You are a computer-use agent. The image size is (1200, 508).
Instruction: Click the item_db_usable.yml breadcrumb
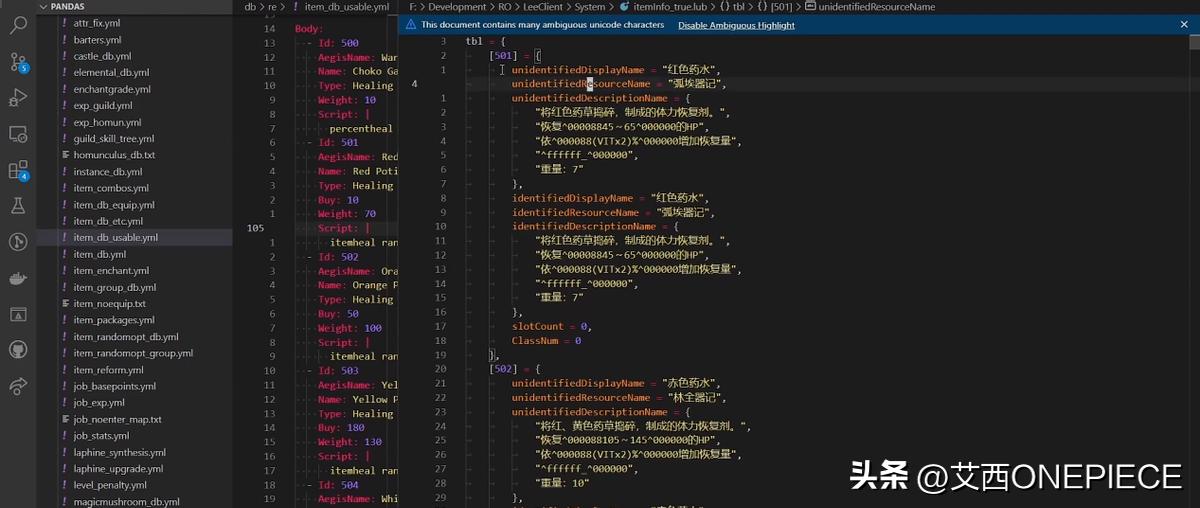pos(346,7)
